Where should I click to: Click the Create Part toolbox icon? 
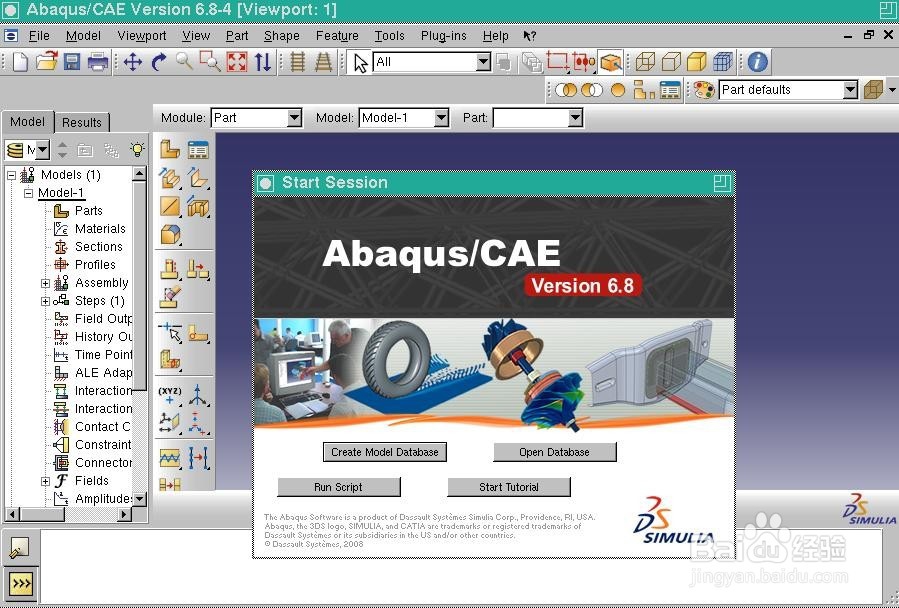point(170,150)
